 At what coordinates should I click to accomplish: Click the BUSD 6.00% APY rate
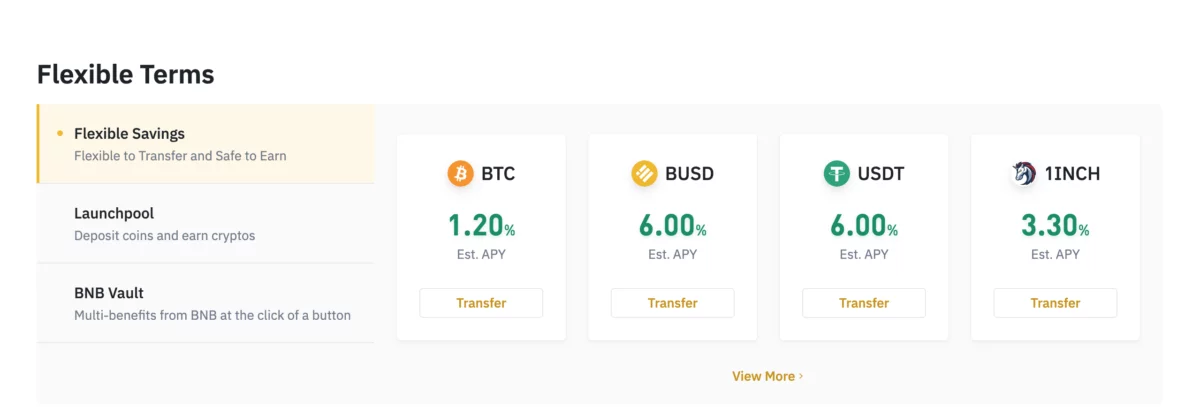pyautogui.click(x=672, y=225)
